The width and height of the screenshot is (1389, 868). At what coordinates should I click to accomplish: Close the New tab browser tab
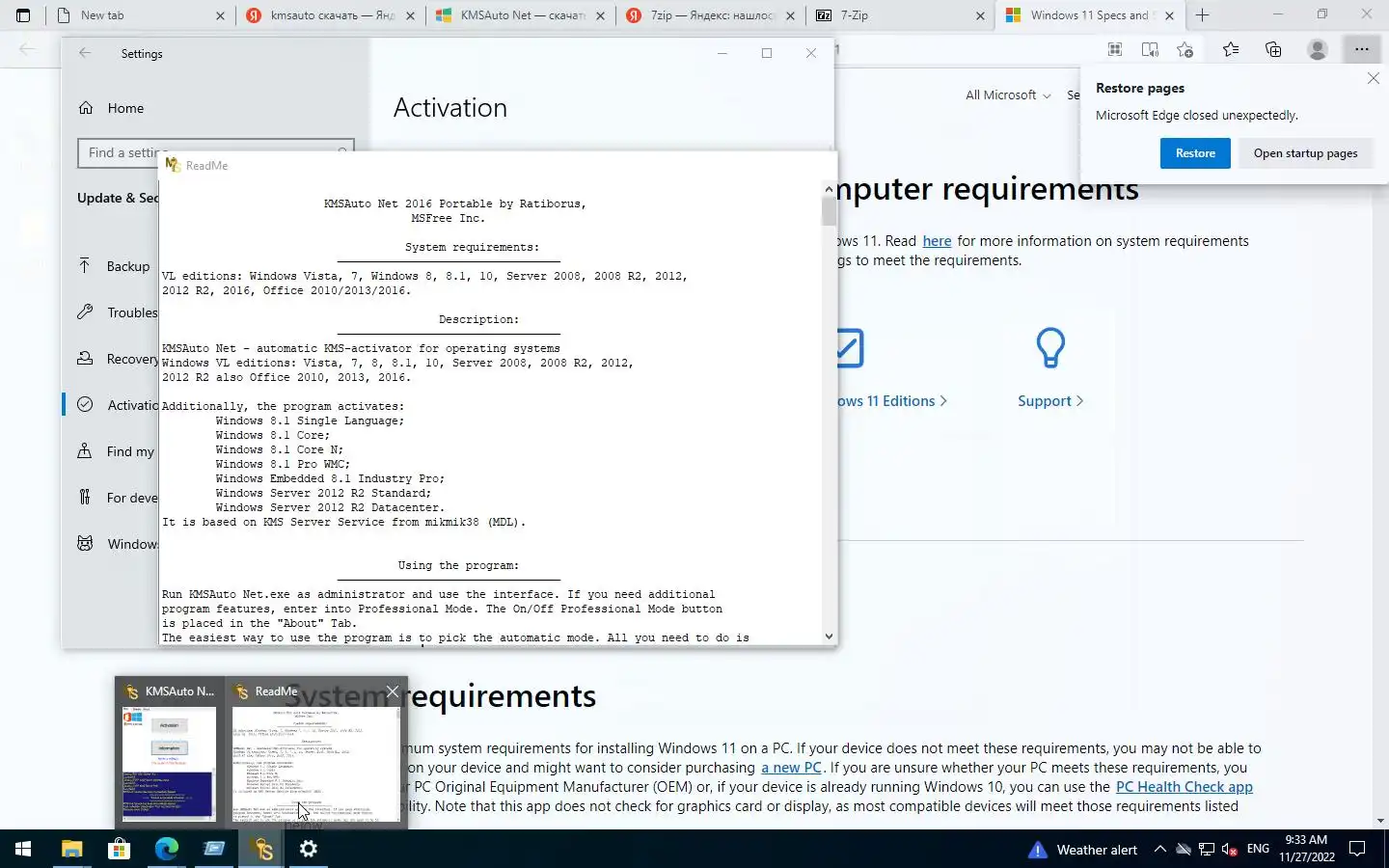(220, 15)
